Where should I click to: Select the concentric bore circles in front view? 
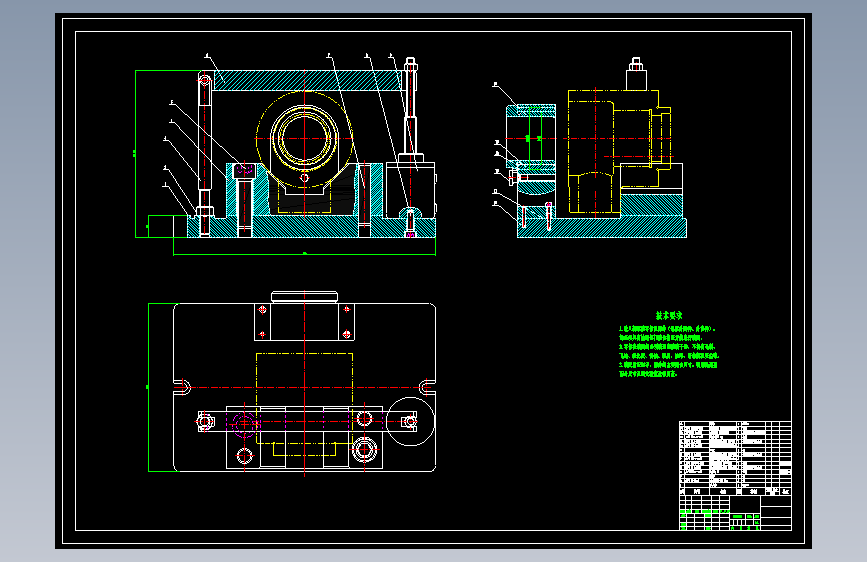[304, 138]
